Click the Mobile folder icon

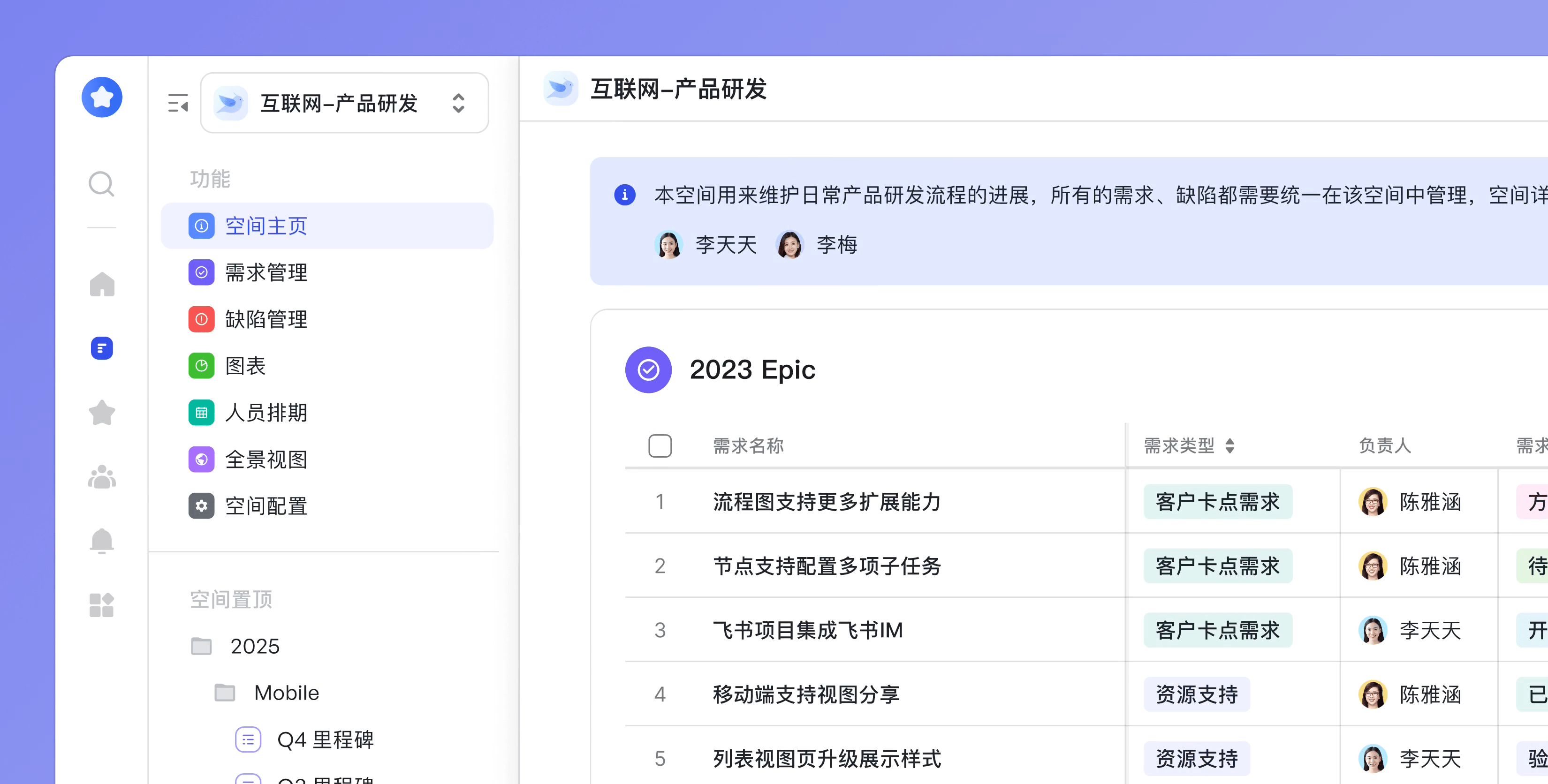tap(225, 693)
